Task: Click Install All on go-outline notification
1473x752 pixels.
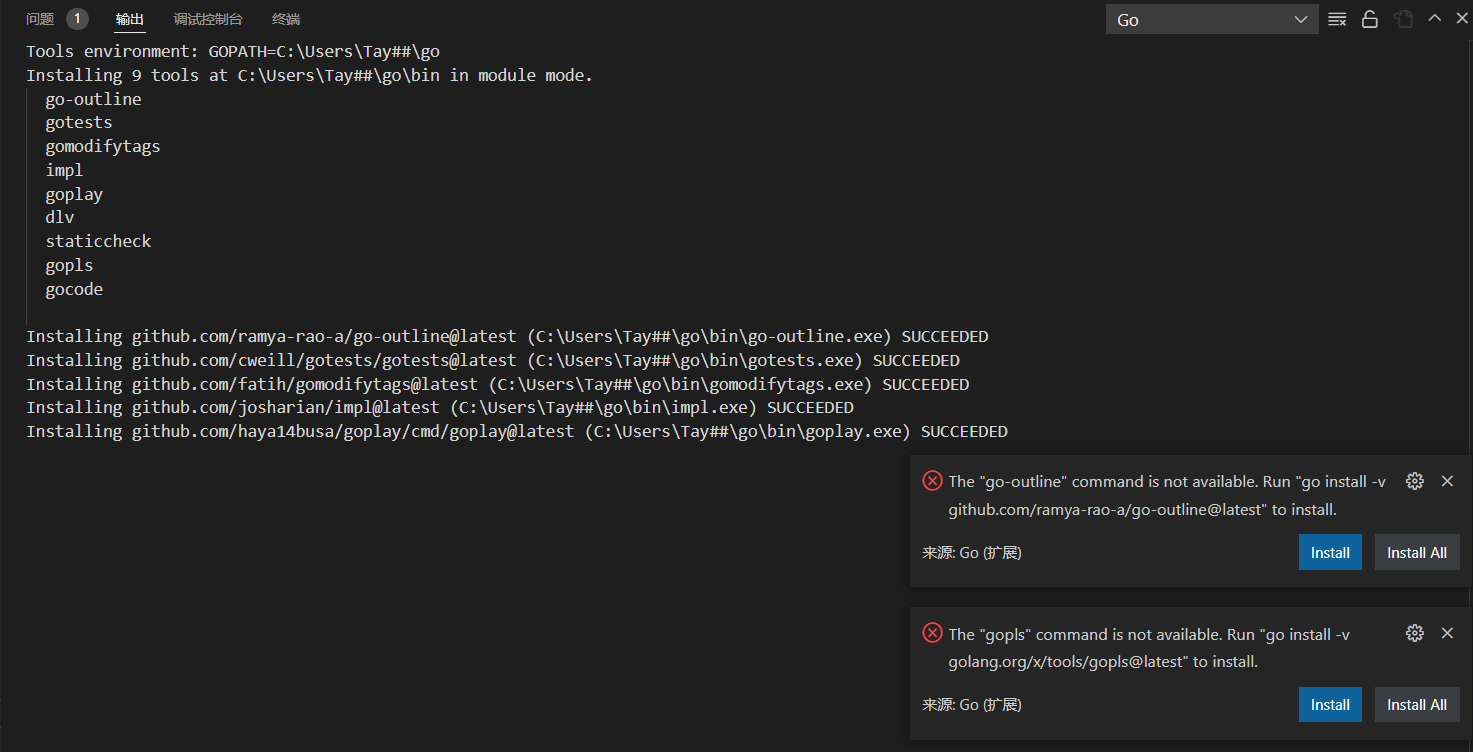Action: pyautogui.click(x=1417, y=552)
